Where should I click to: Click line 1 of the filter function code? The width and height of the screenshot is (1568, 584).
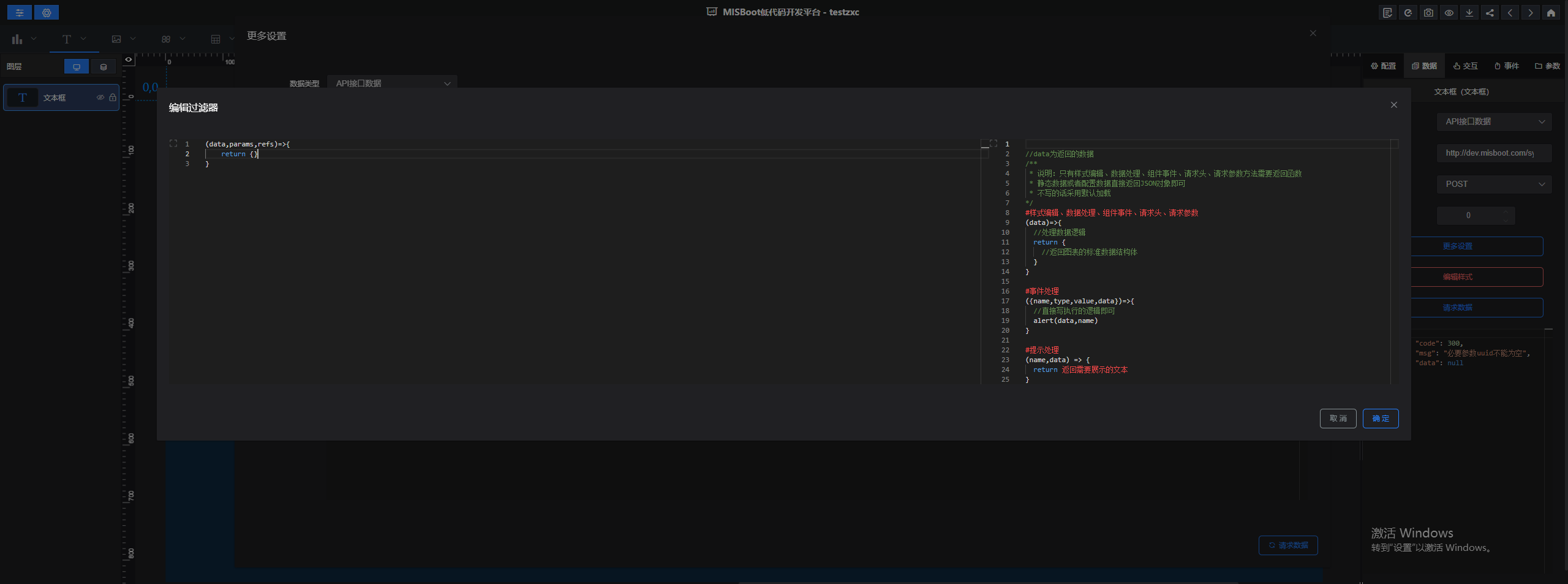(248, 145)
